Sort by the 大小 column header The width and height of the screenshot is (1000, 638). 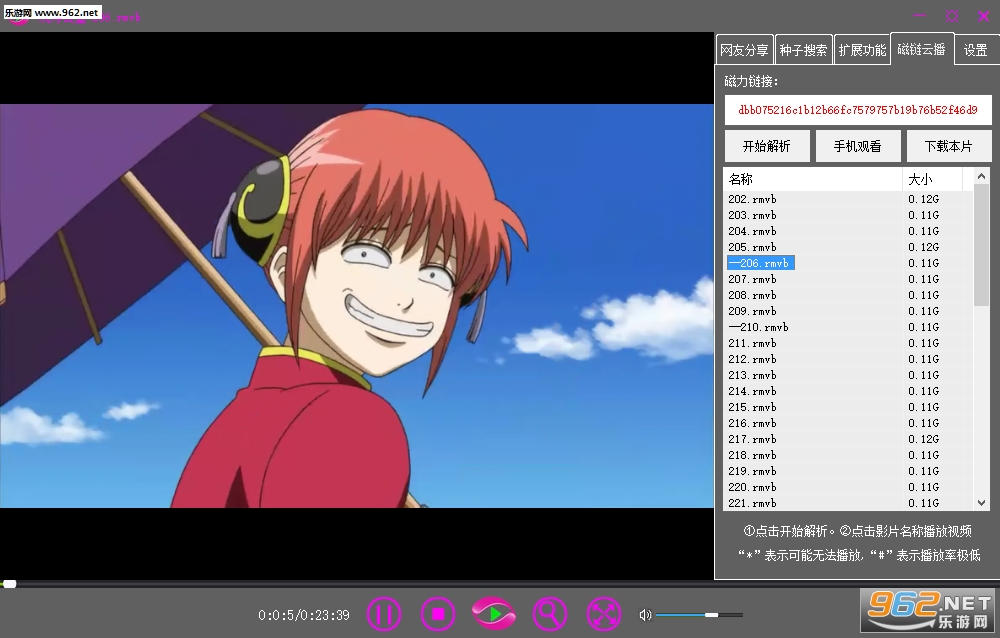click(x=932, y=179)
